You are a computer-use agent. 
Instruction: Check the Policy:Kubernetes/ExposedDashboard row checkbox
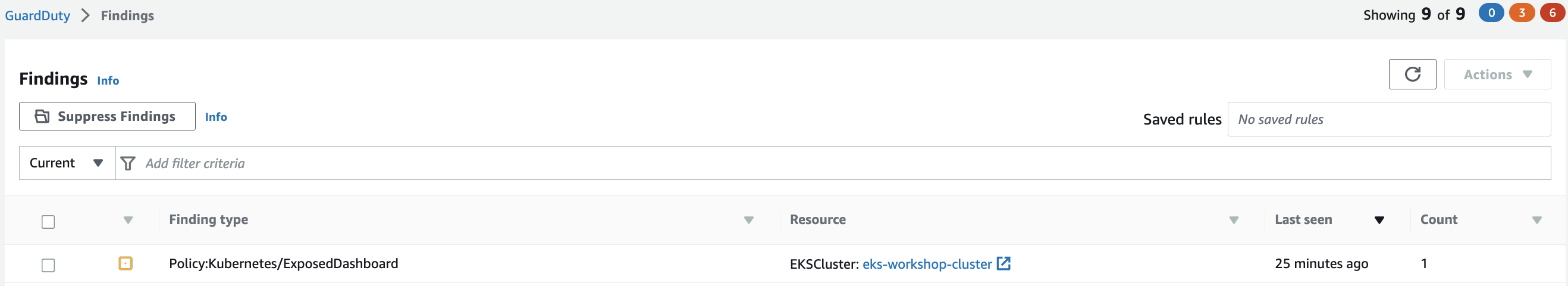(48, 265)
